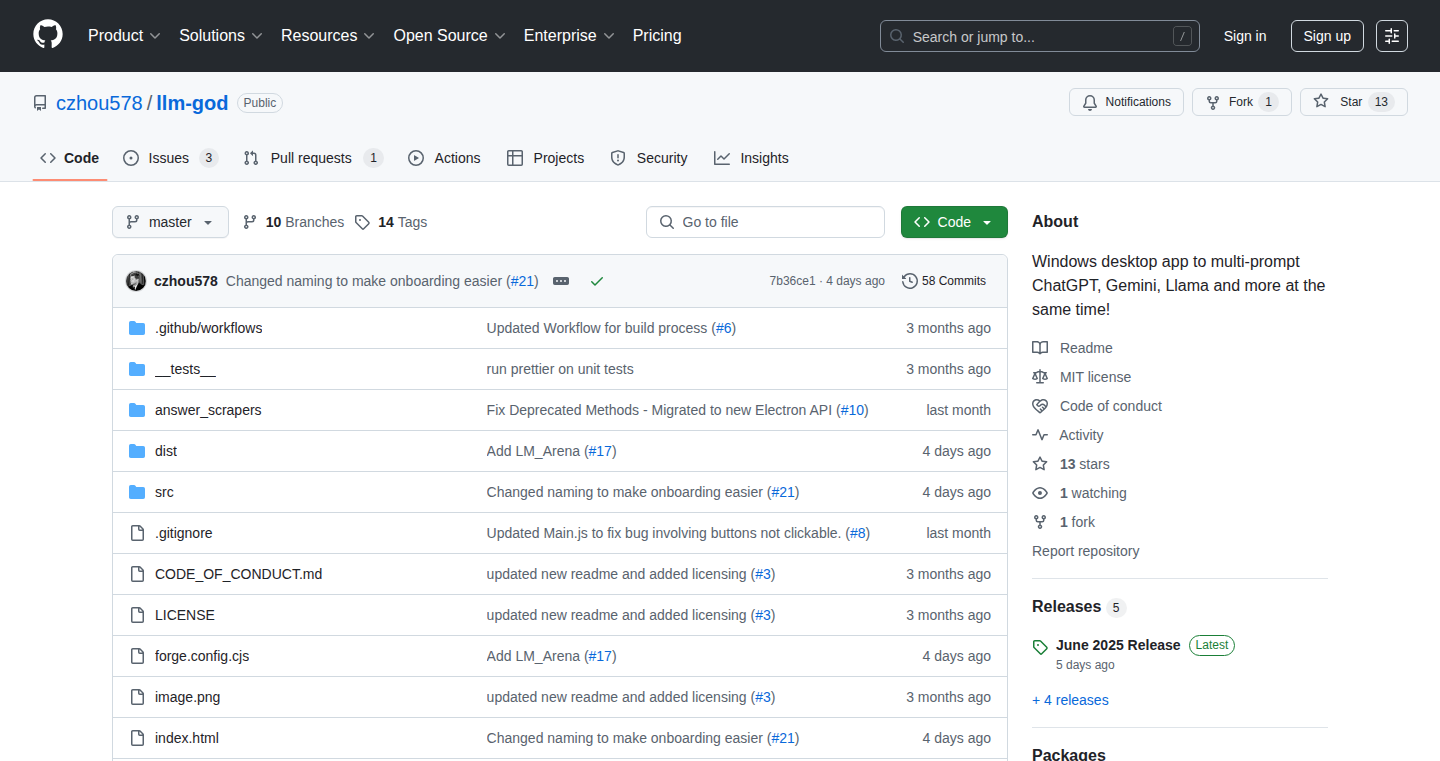This screenshot has width=1440, height=761.
Task: Open the __tests__ folder
Action: click(185, 369)
